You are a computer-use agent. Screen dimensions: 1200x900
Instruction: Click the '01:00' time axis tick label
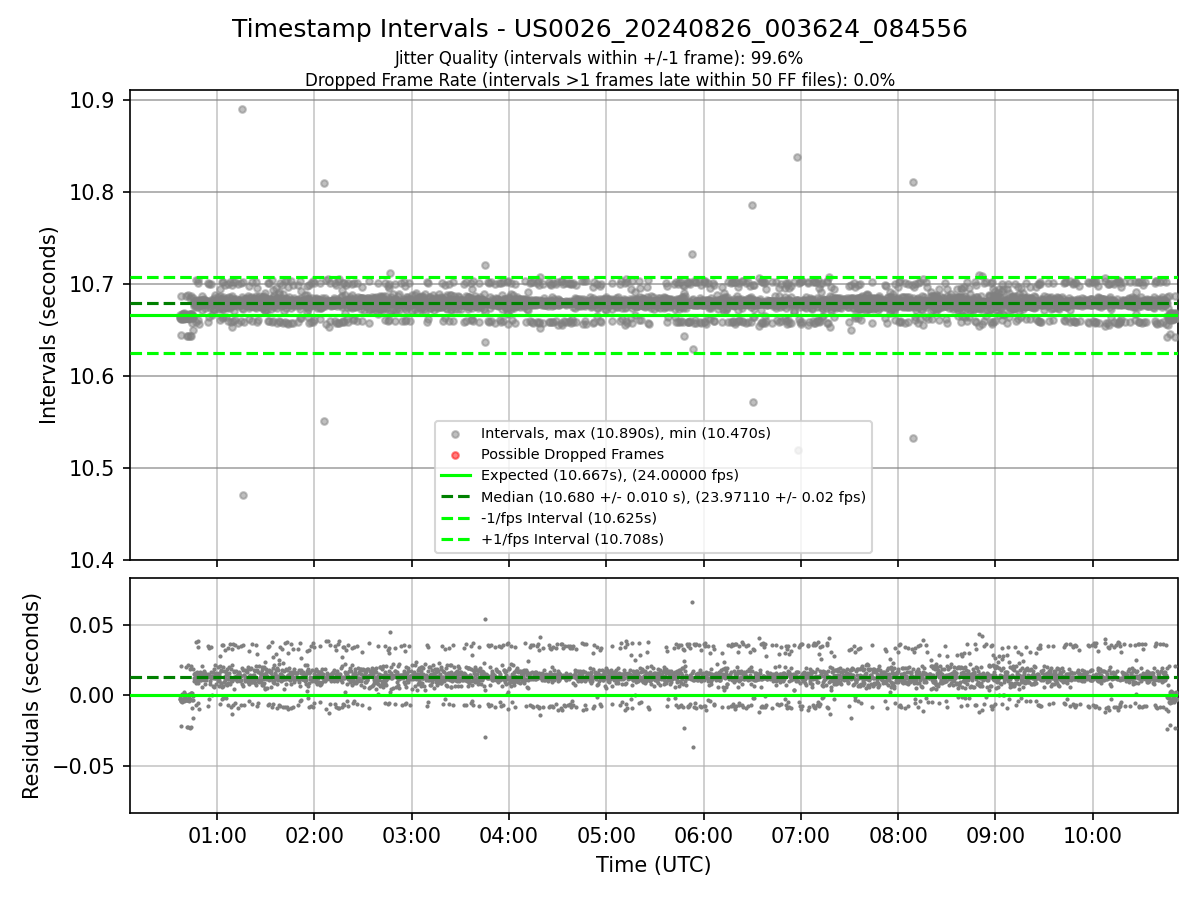tap(217, 836)
